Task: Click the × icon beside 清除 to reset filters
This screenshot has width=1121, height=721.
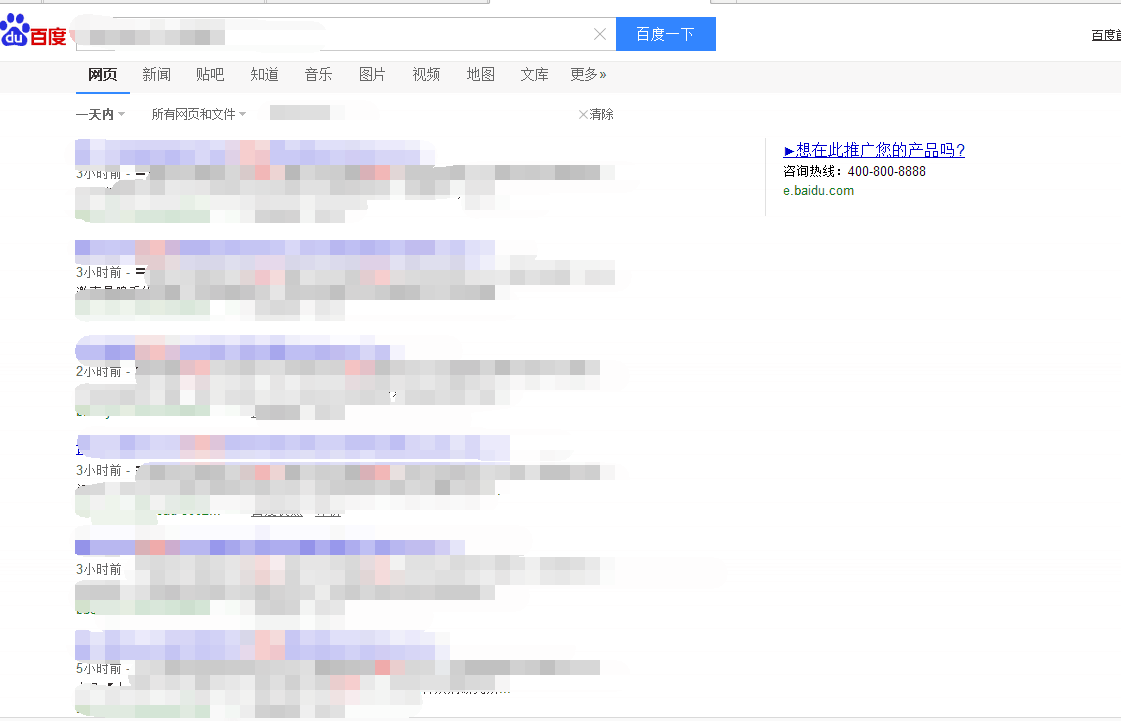Action: click(x=583, y=114)
